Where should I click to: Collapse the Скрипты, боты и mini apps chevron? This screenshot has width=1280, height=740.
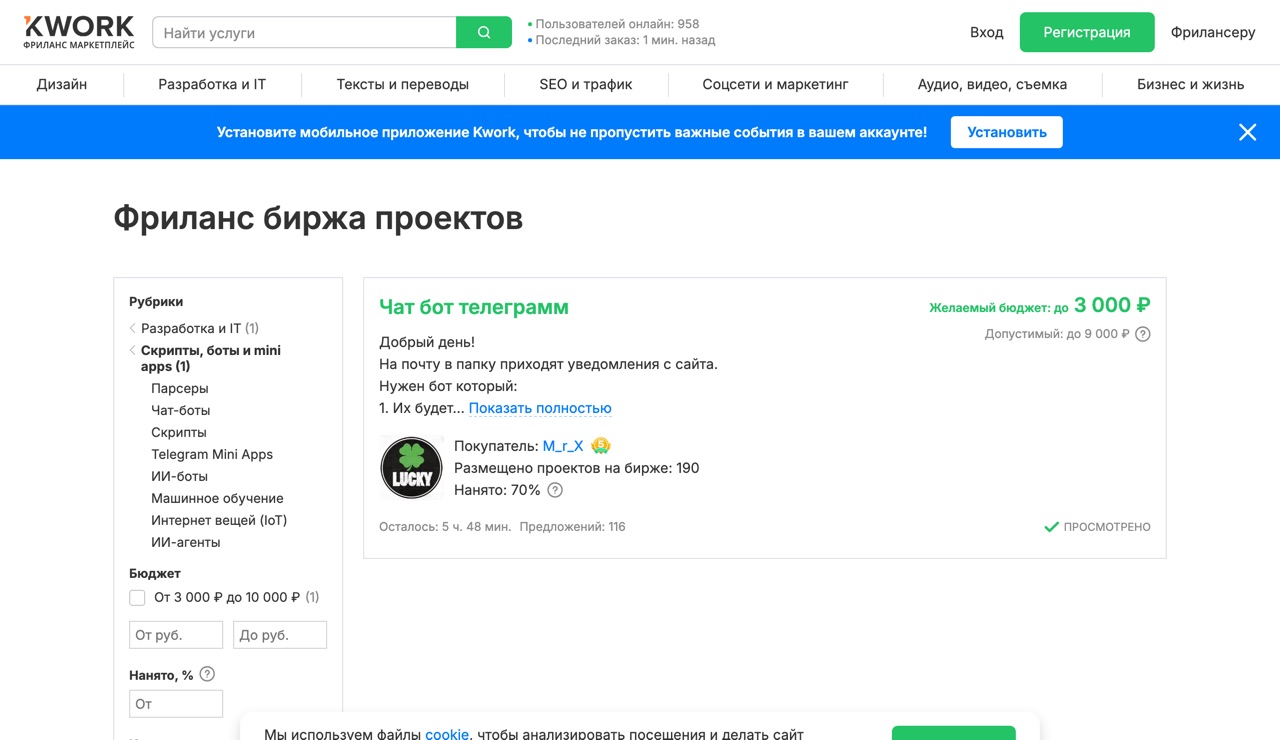132,350
